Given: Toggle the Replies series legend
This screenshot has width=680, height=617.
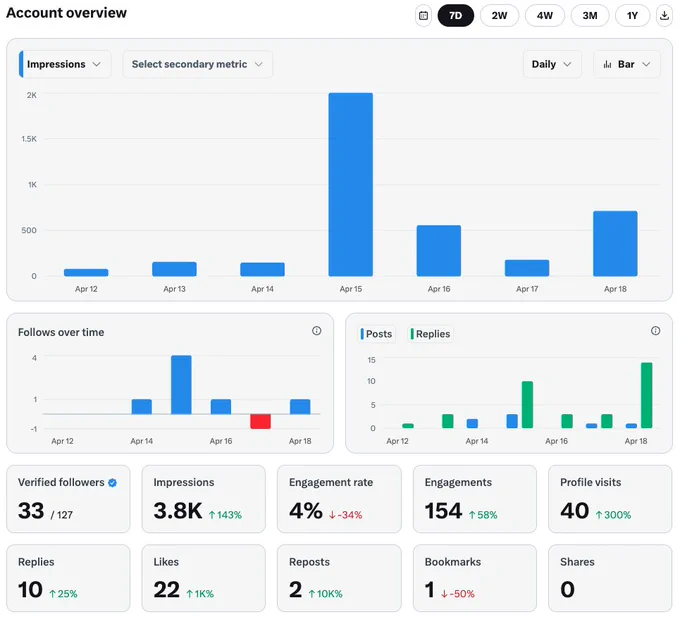Looking at the screenshot, I should (430, 334).
